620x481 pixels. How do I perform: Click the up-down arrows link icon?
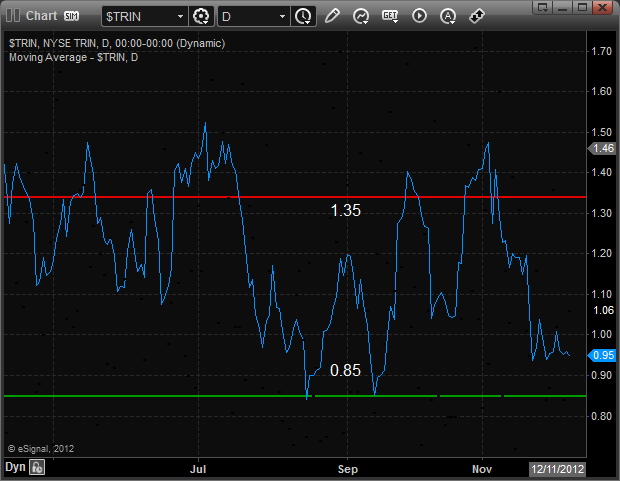(476, 16)
